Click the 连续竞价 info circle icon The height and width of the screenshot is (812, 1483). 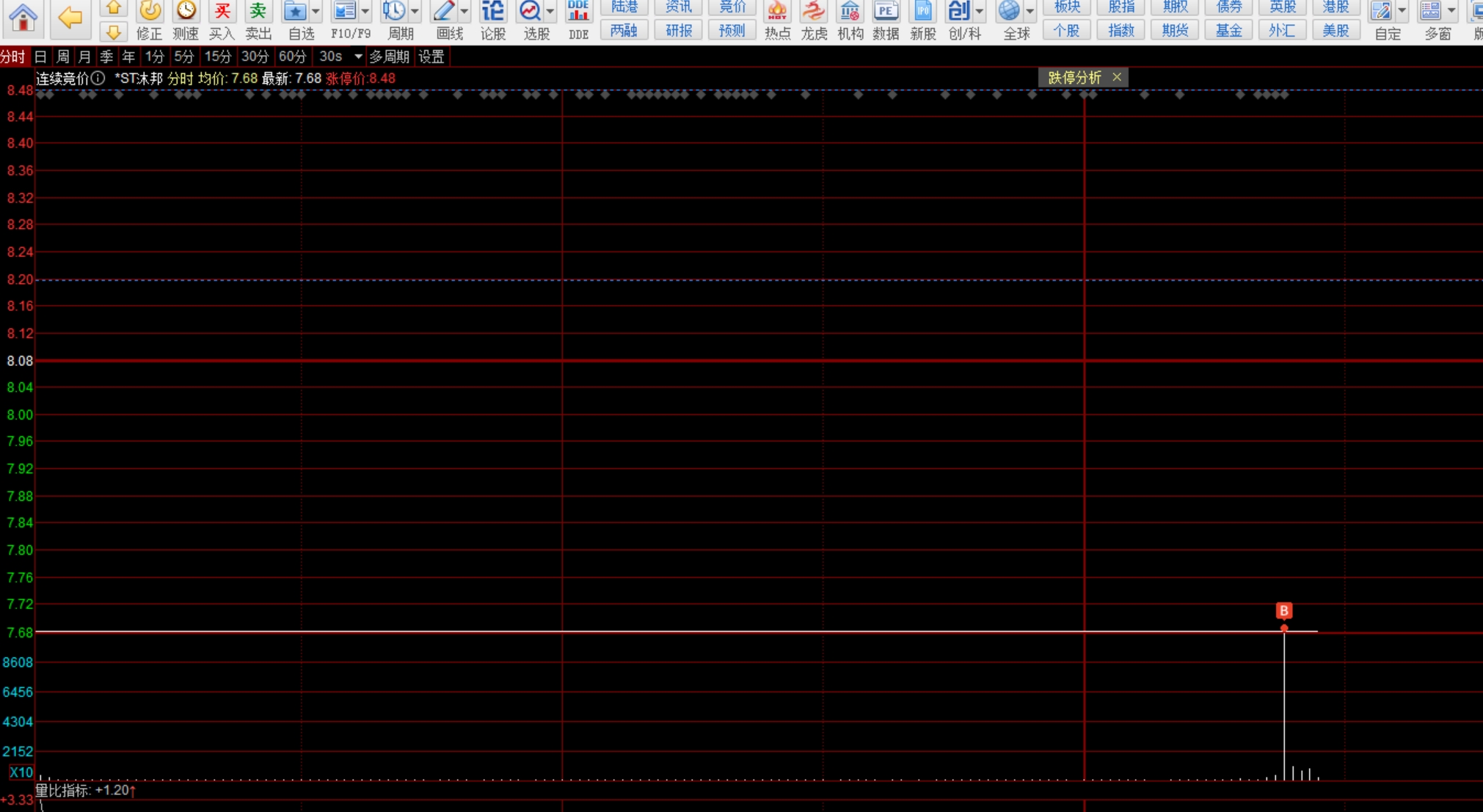point(98,78)
